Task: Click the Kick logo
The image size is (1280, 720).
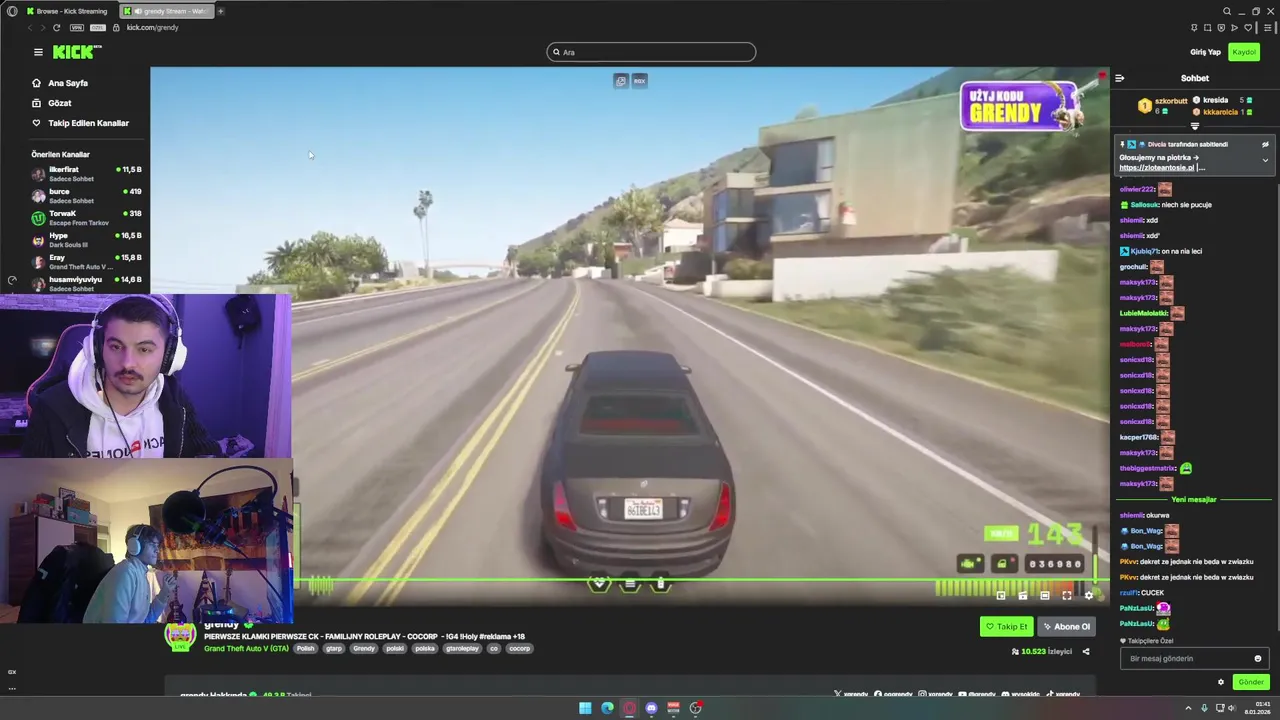Action: [77, 52]
